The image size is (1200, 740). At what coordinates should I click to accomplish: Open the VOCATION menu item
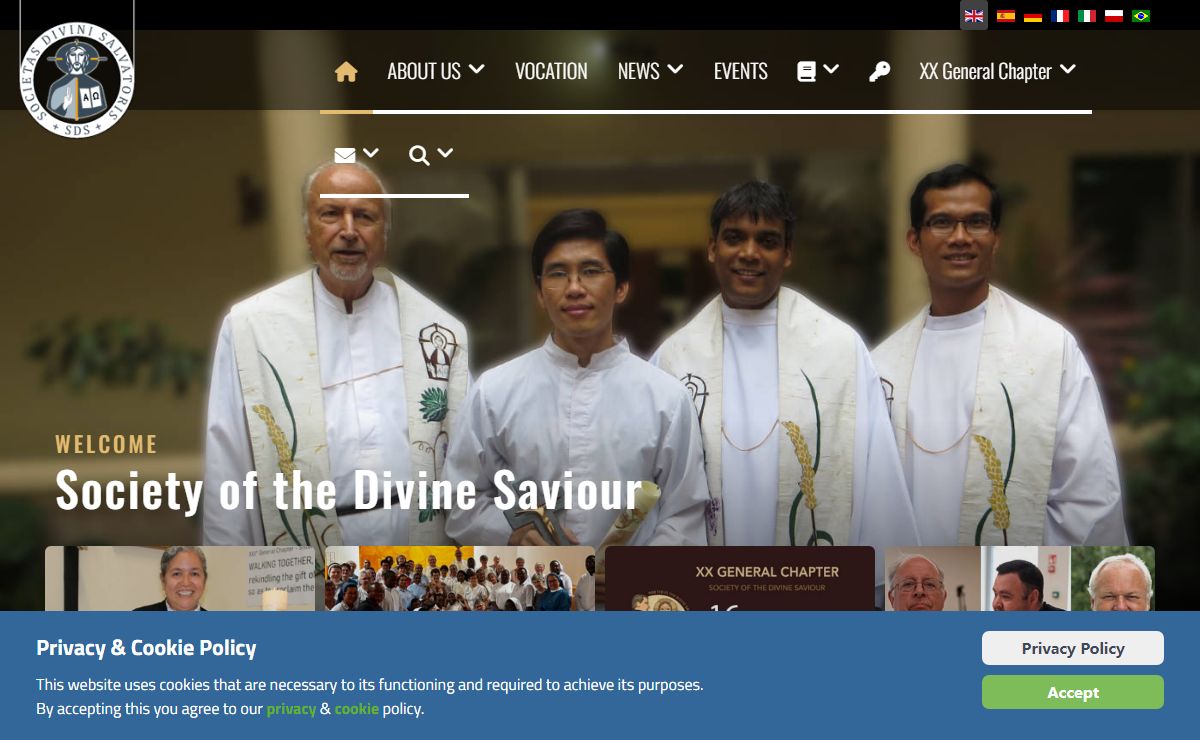click(x=551, y=71)
